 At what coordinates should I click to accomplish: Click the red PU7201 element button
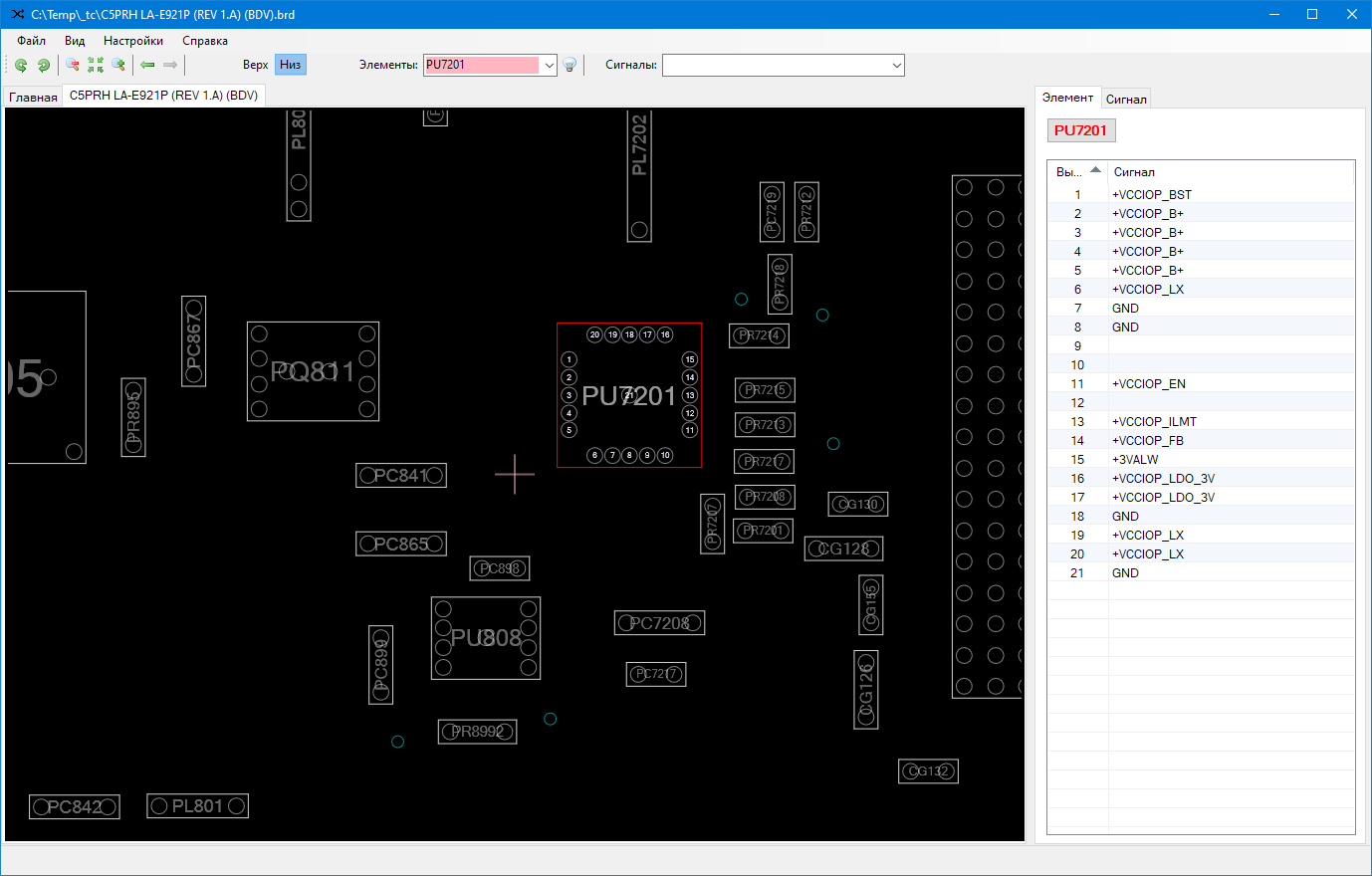(x=1080, y=130)
